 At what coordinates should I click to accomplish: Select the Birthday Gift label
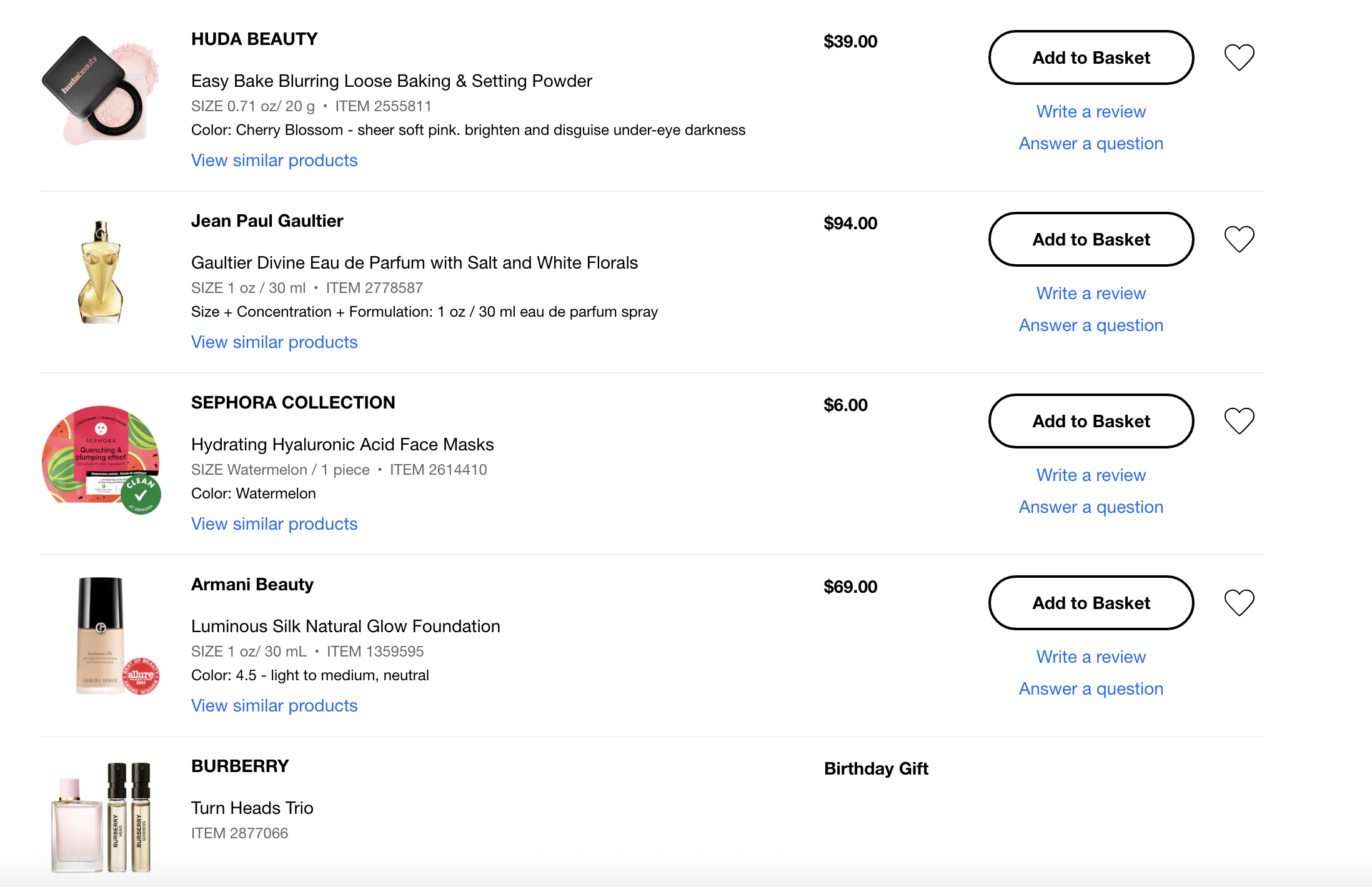(x=876, y=769)
